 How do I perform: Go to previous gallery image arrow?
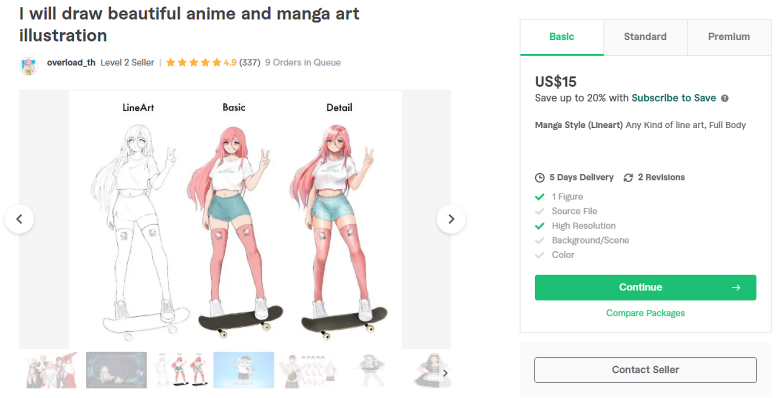point(19,219)
